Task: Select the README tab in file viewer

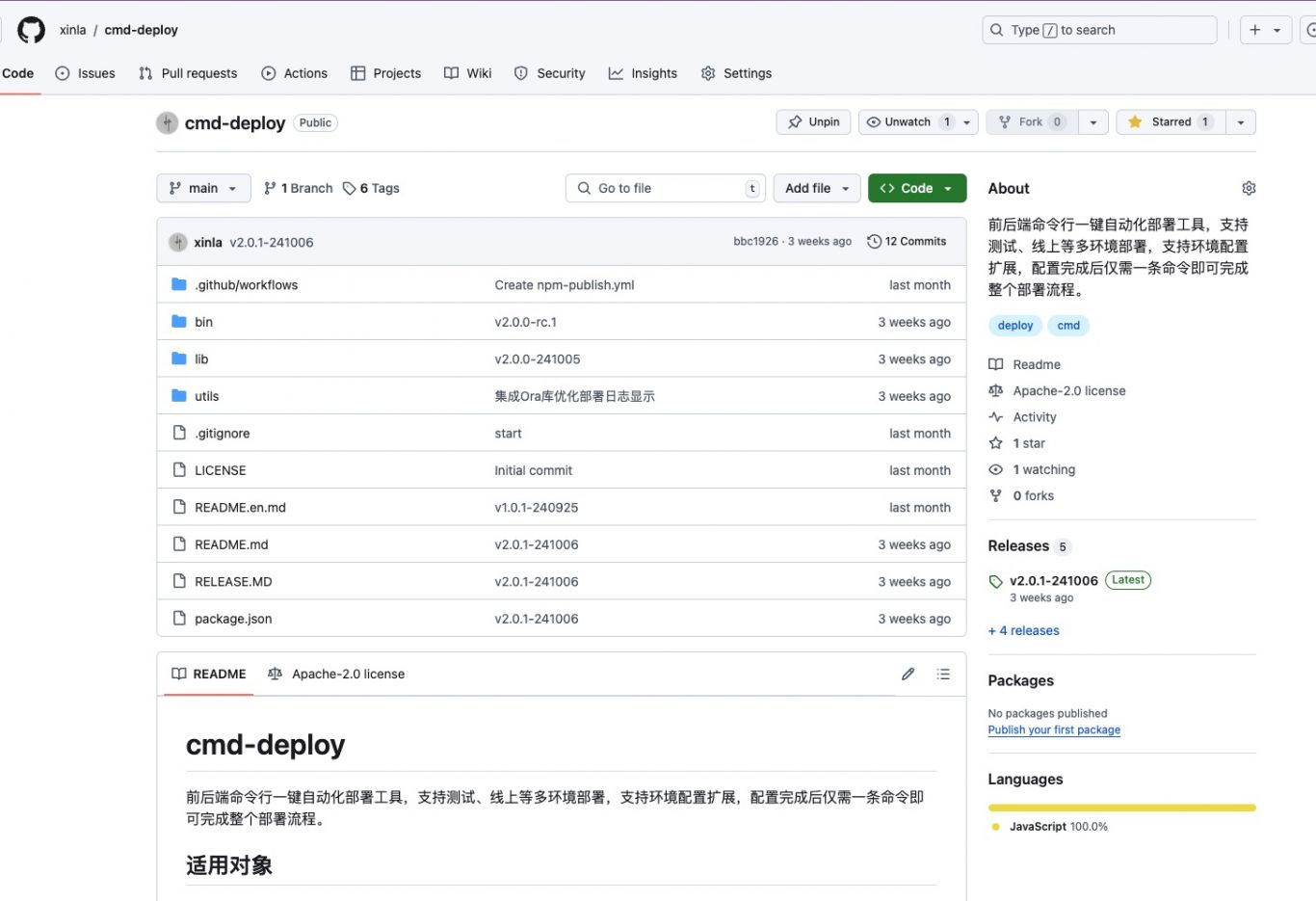Action: (x=208, y=674)
